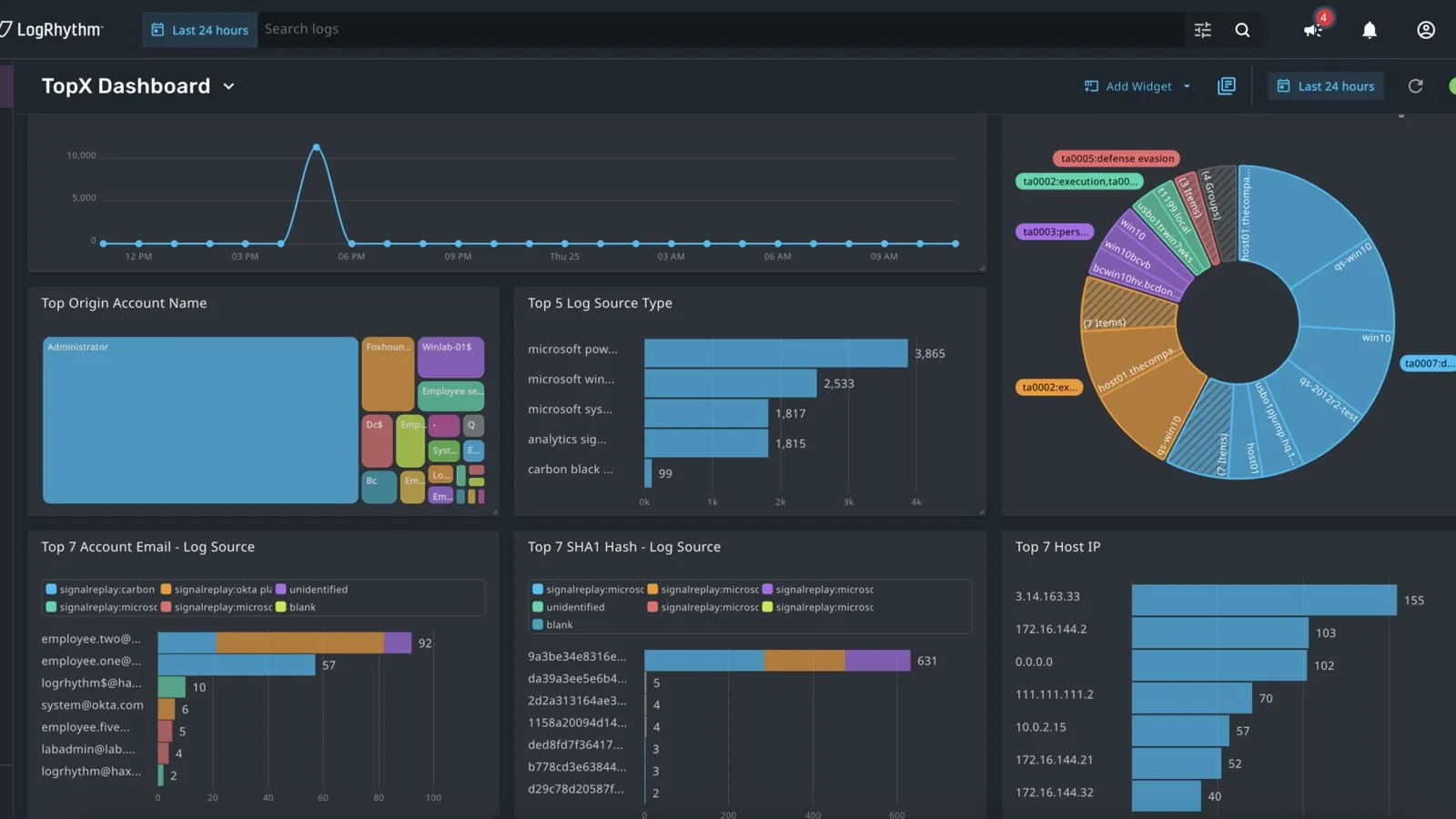Viewport: 1456px width, 819px height.
Task: Click the ta0007:d... blue label
Action: (x=1428, y=363)
